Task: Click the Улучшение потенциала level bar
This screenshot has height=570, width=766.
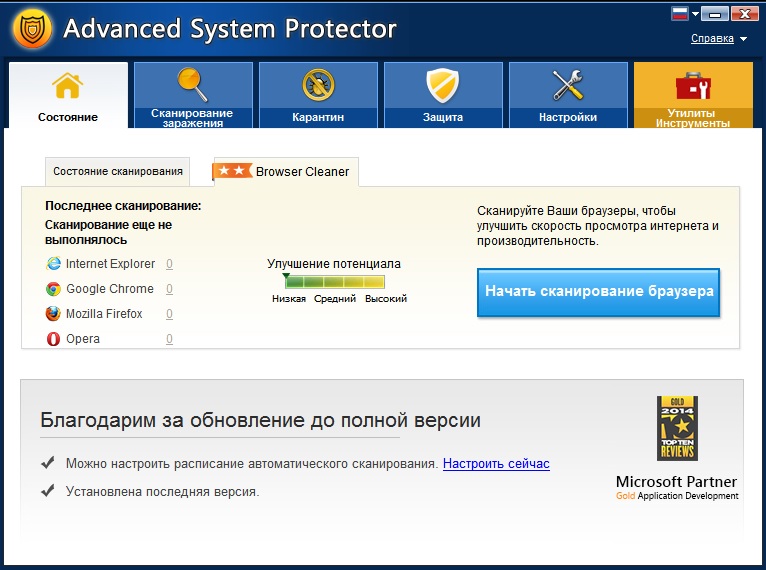Action: click(x=334, y=282)
